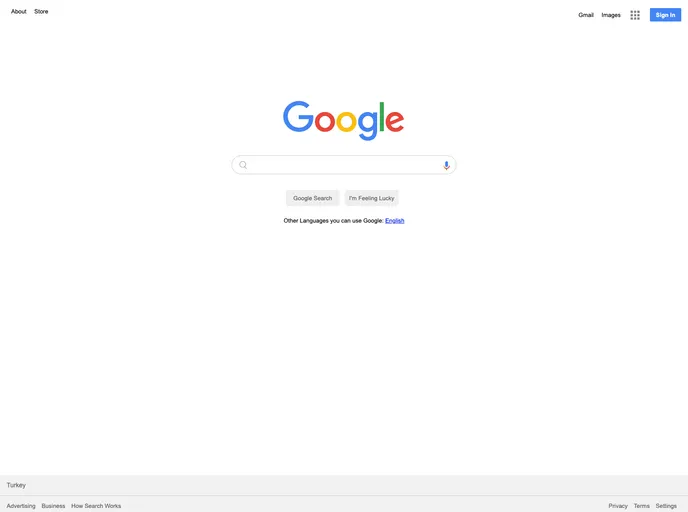Open the Google apps grid icon
This screenshot has height=512, width=688.
click(x=635, y=15)
